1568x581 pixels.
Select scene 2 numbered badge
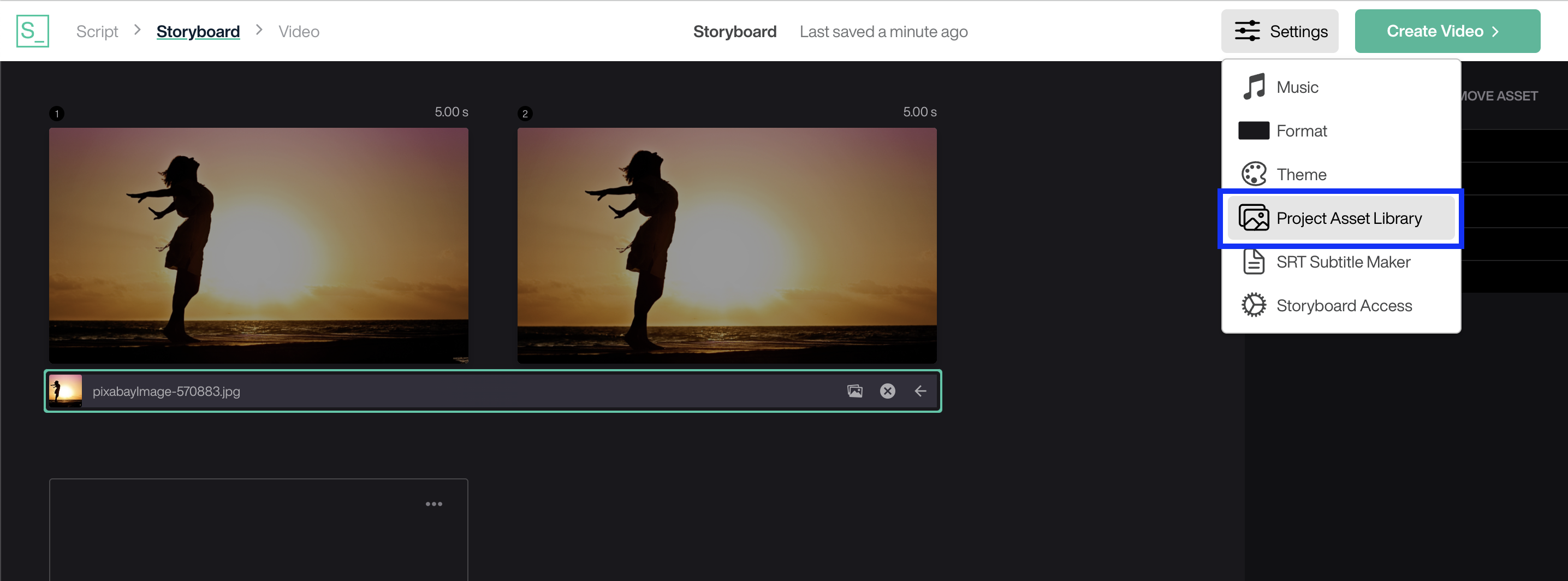pyautogui.click(x=525, y=112)
